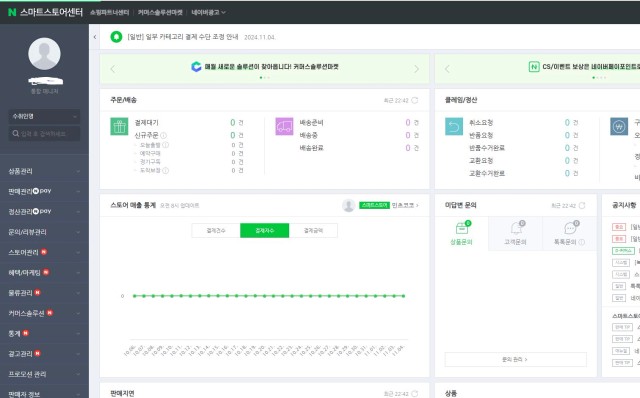This screenshot has height=398, width=640.
Task: Expand the 스토어관리 sidebar menu
Action: pyautogui.click(x=44, y=252)
